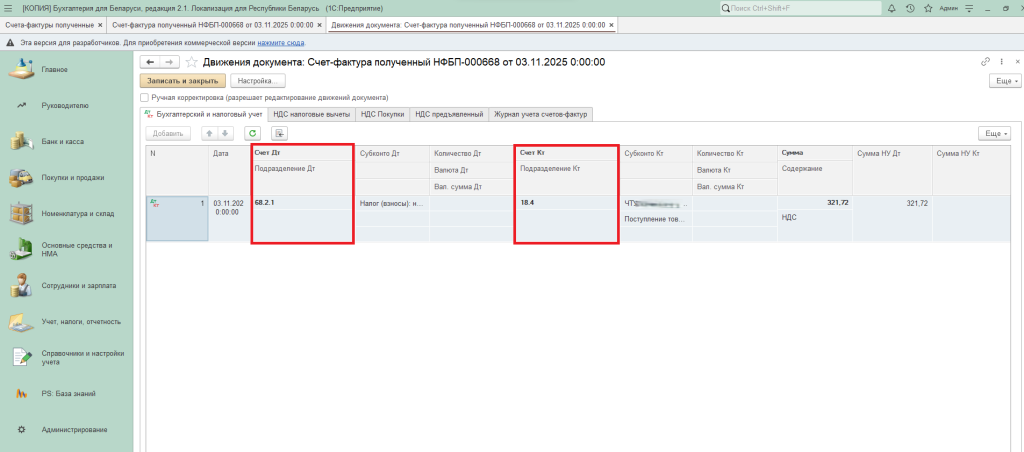Click the export list icon next to refresh

[x=280, y=133]
